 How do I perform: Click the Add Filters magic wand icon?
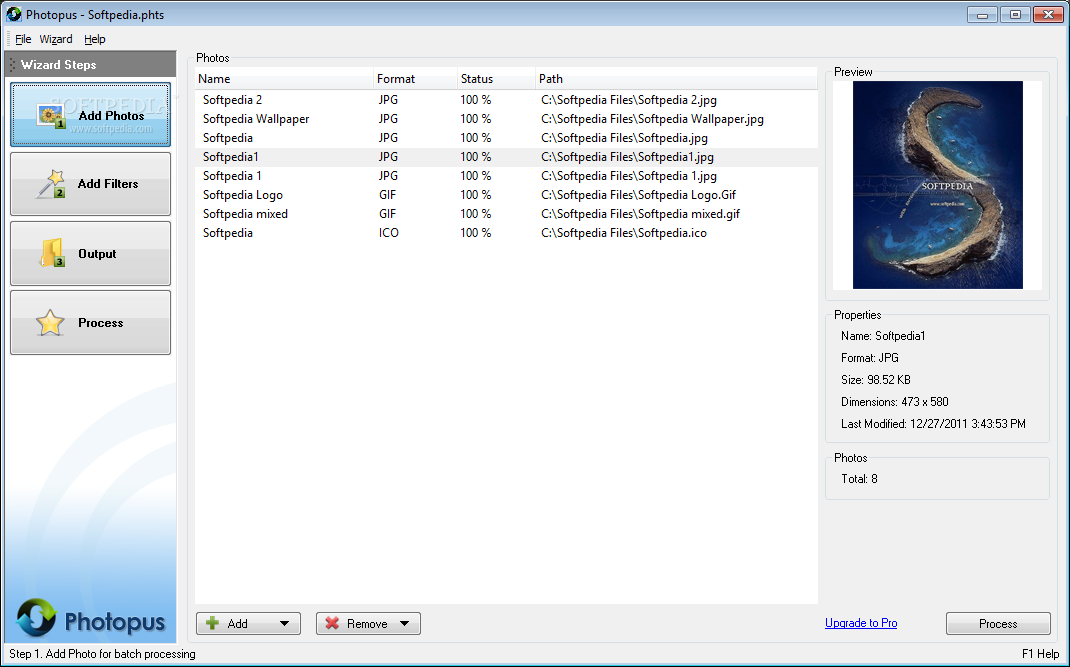tap(50, 184)
